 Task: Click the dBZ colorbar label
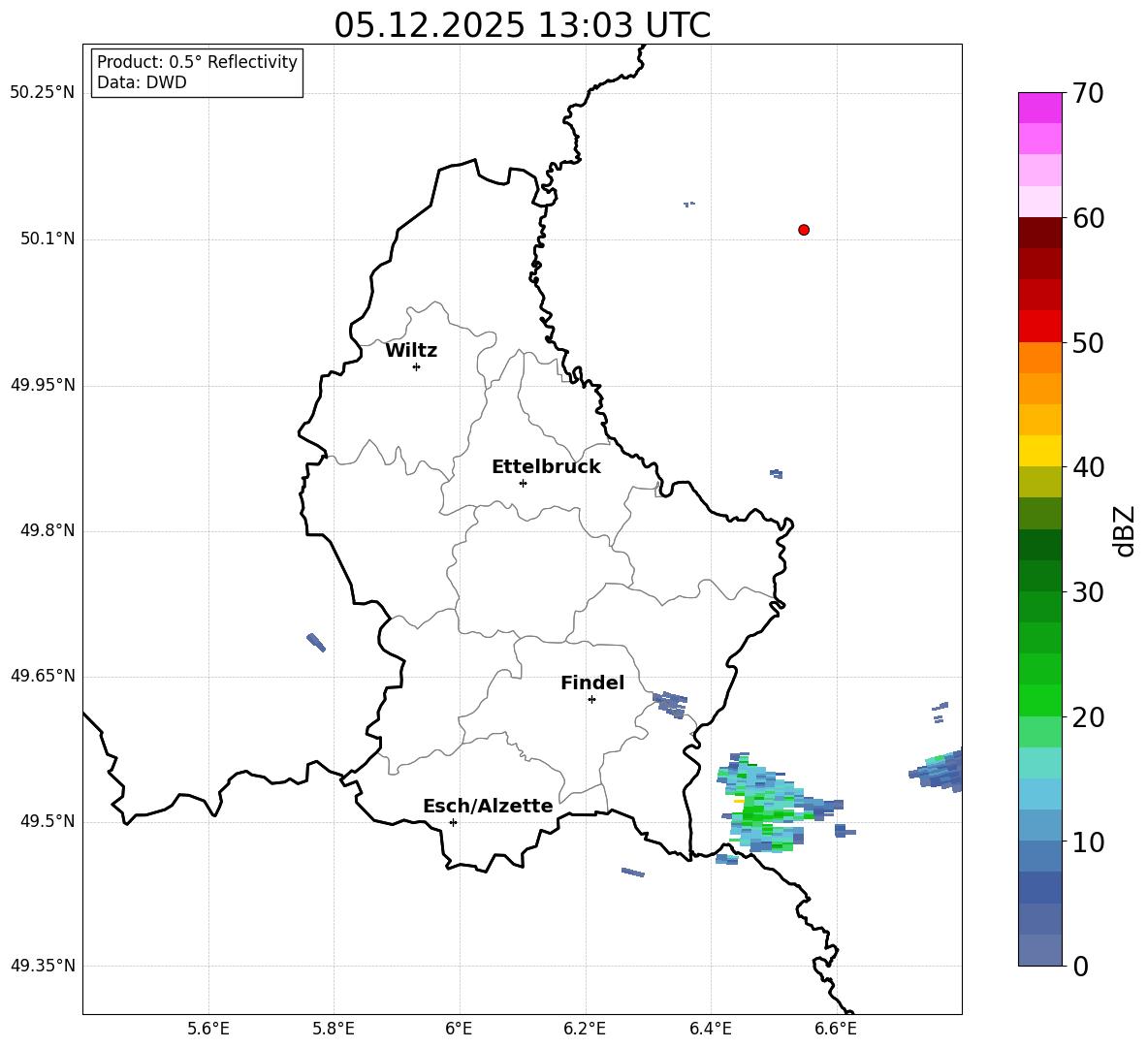click(1123, 530)
